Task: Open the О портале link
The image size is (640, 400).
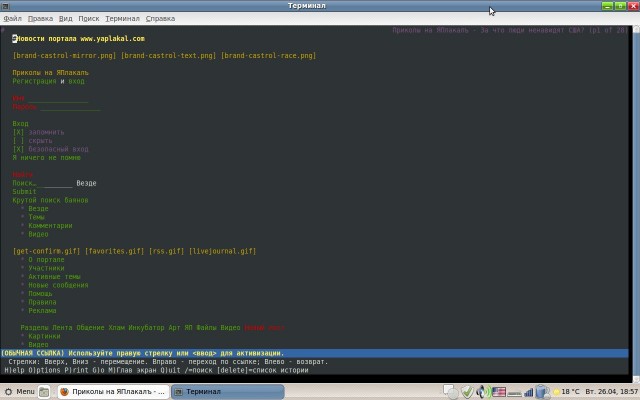Action: (46, 260)
